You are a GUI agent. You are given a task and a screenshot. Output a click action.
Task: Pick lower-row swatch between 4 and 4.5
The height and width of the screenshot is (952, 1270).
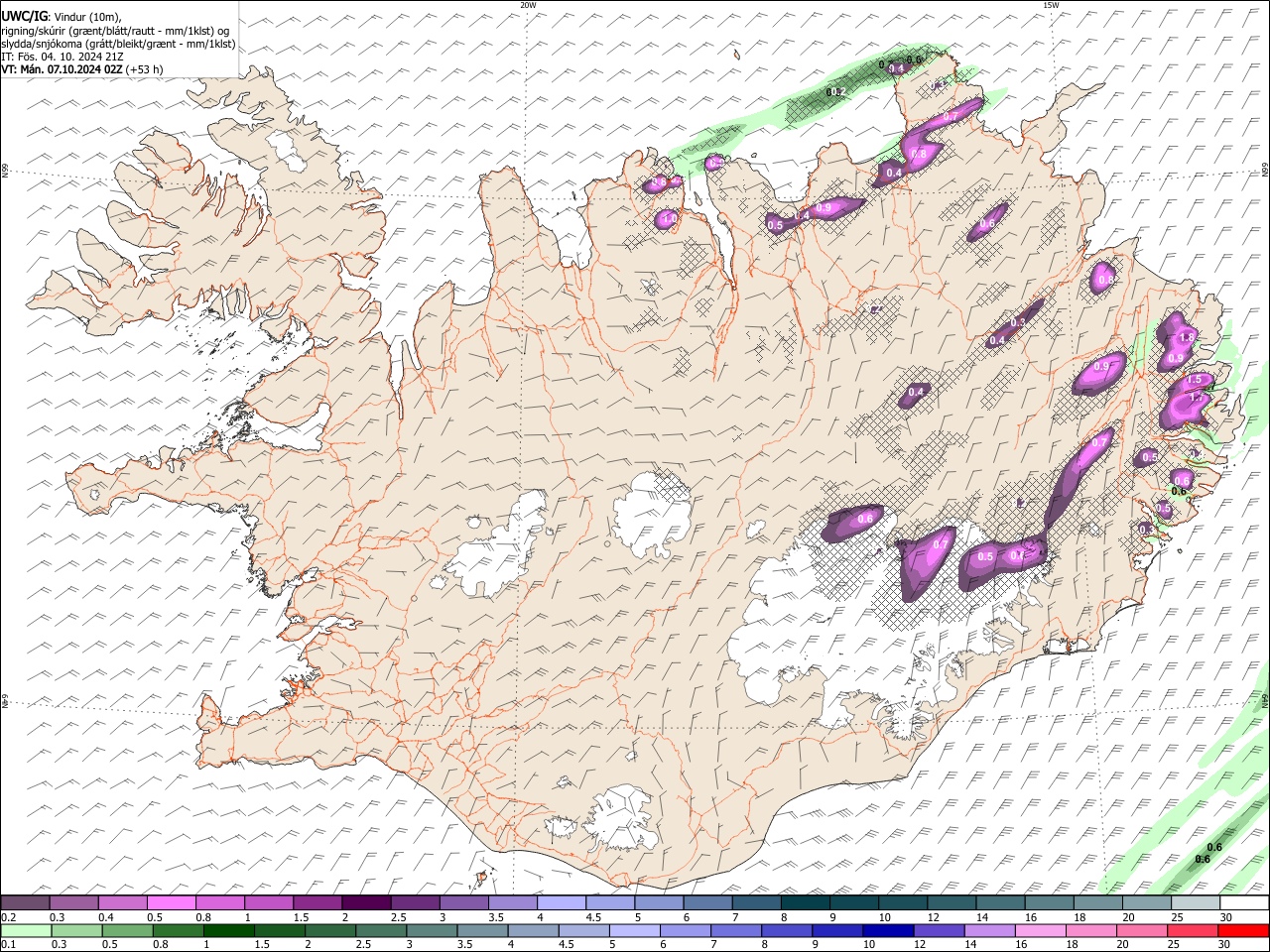click(x=533, y=930)
